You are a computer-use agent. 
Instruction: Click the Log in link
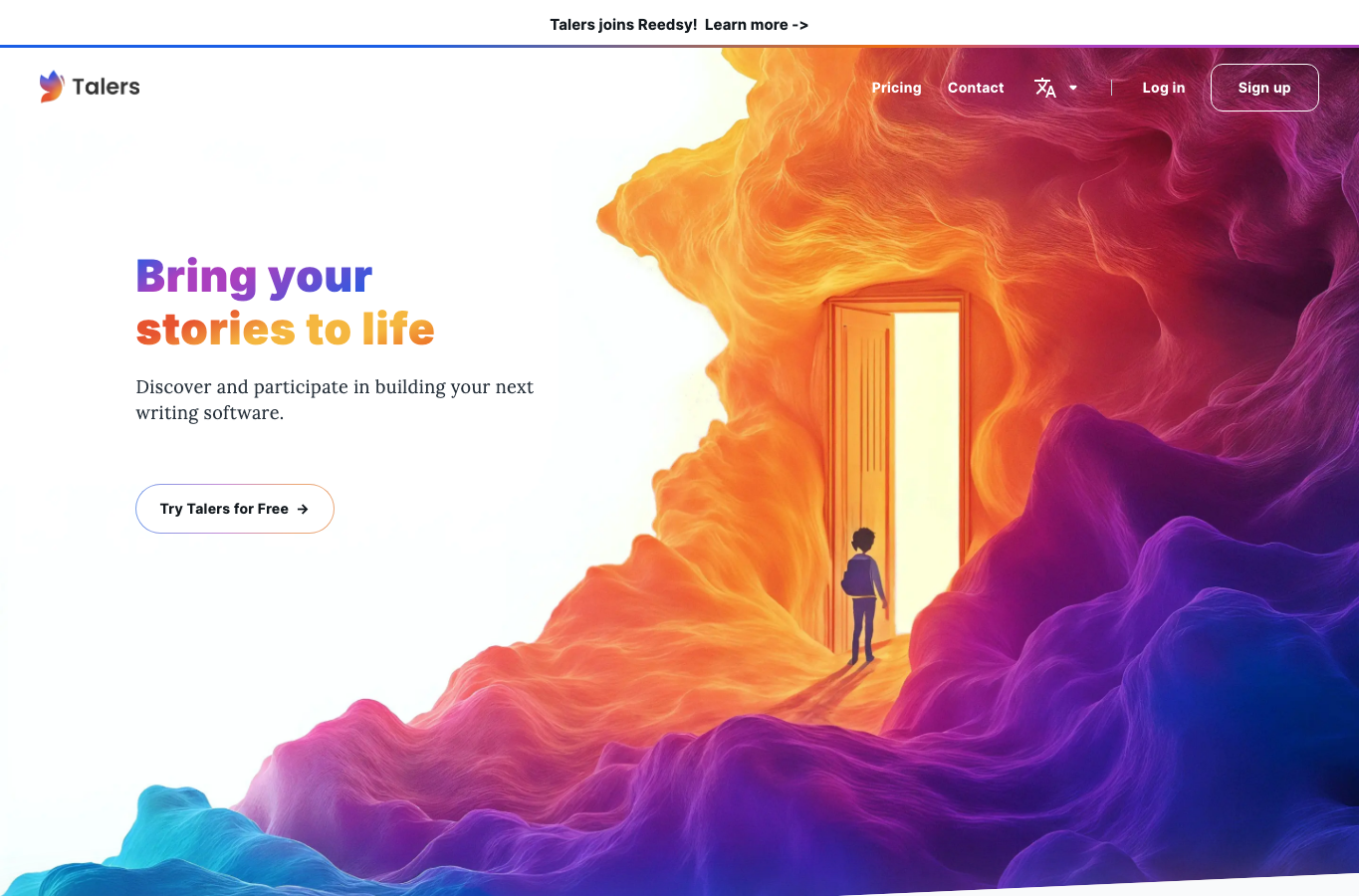[1163, 88]
